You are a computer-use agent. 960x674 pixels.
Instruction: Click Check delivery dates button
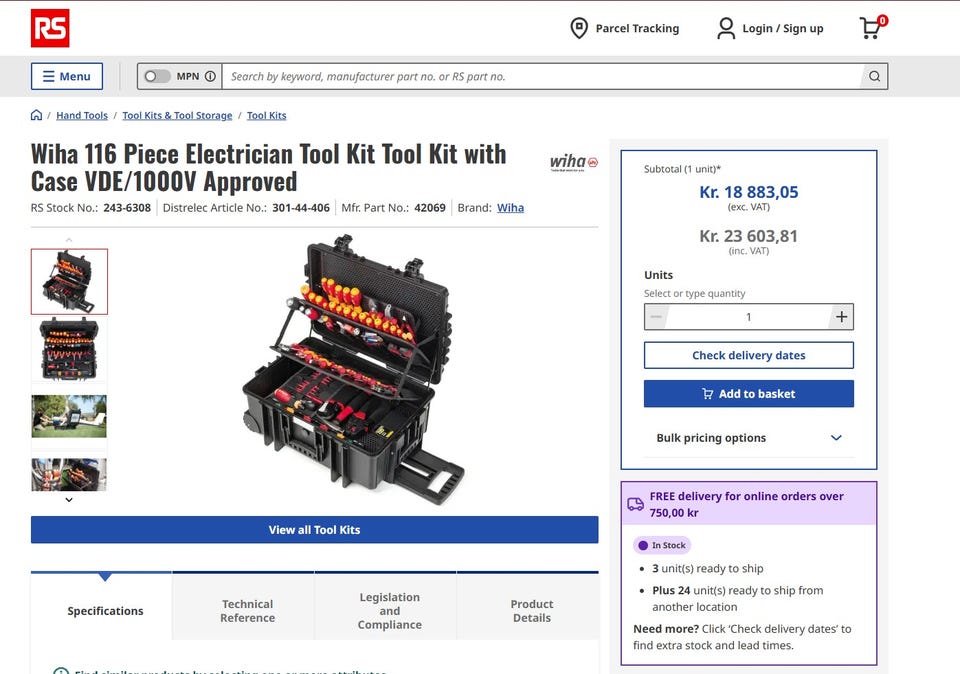748,355
